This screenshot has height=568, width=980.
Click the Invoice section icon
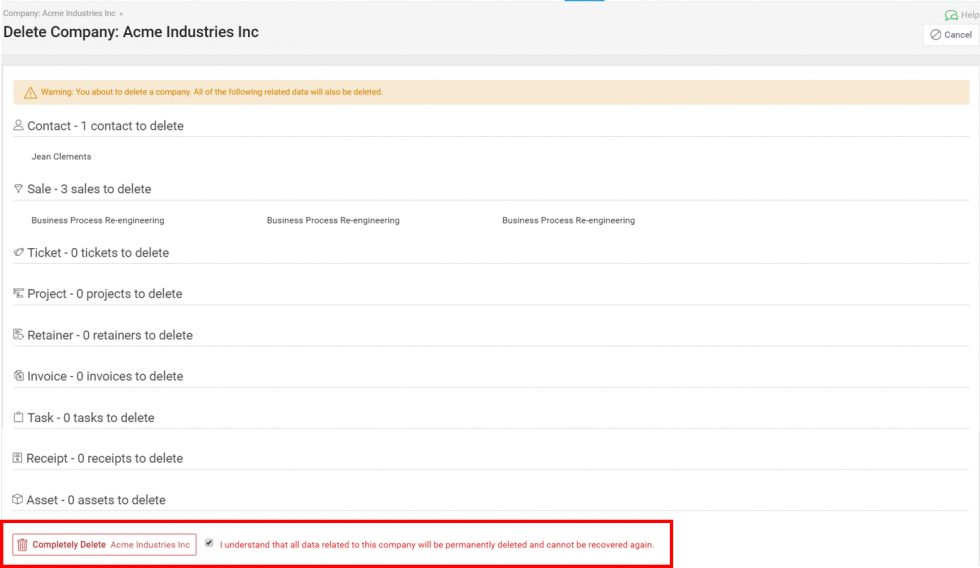coord(18,376)
